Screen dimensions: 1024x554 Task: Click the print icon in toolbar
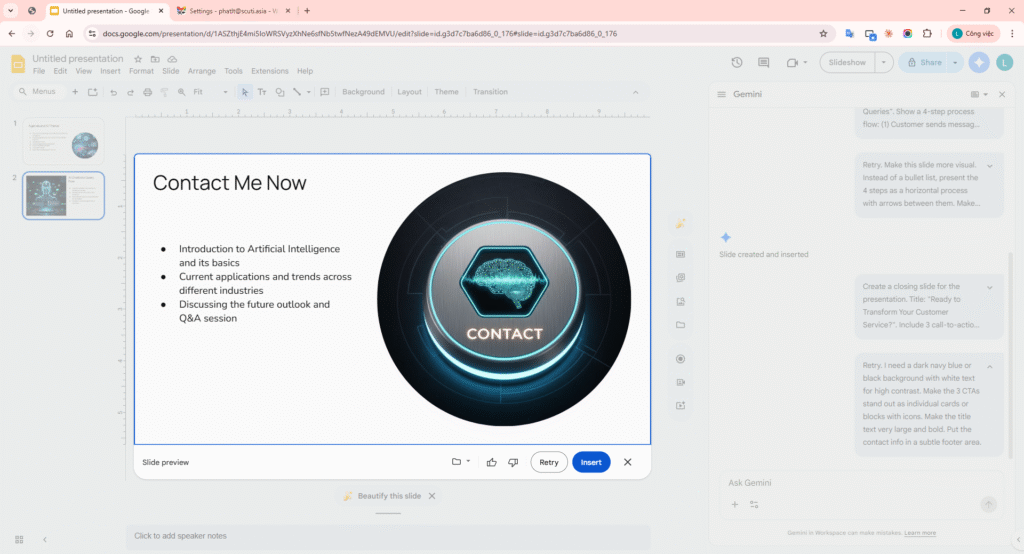[x=147, y=92]
